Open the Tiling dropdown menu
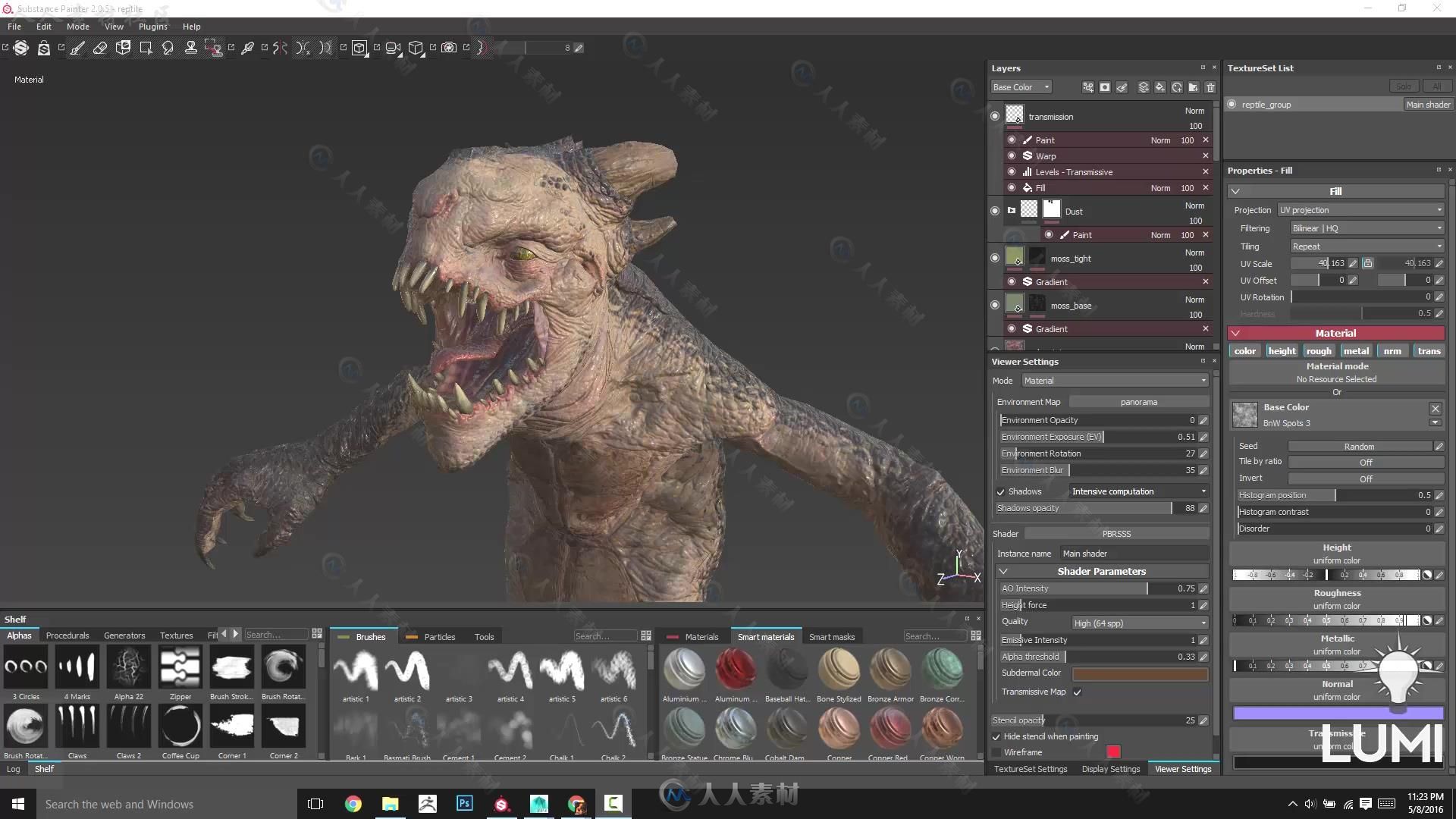 click(1365, 245)
